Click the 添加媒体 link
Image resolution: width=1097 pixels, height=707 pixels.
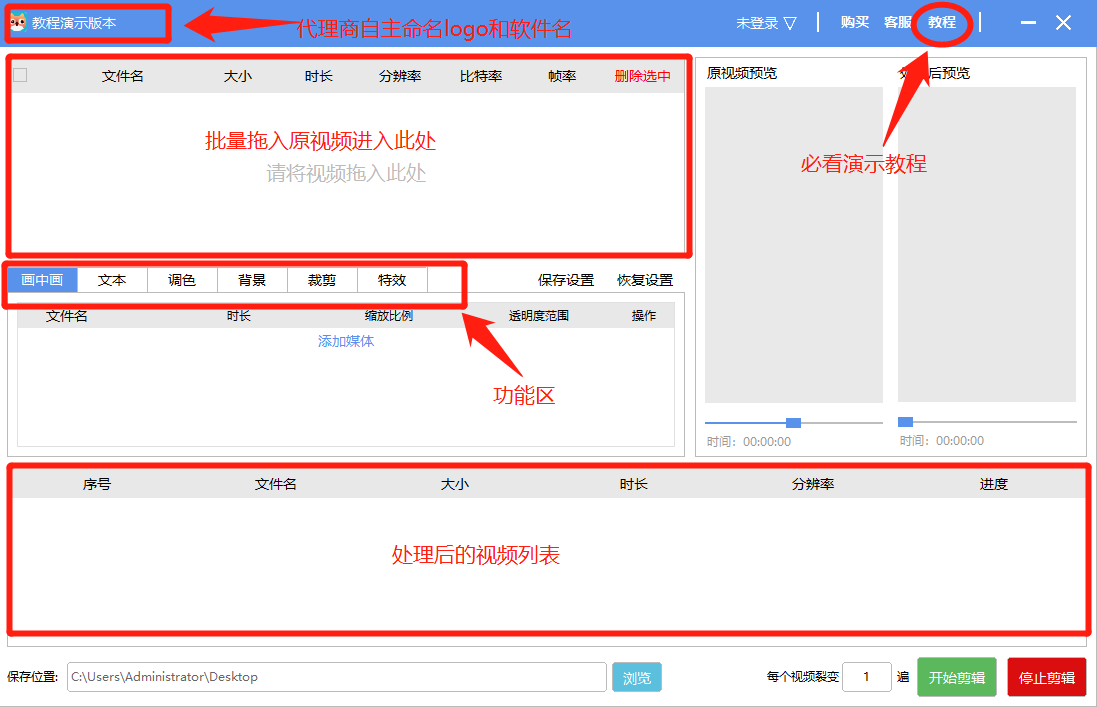tap(346, 341)
